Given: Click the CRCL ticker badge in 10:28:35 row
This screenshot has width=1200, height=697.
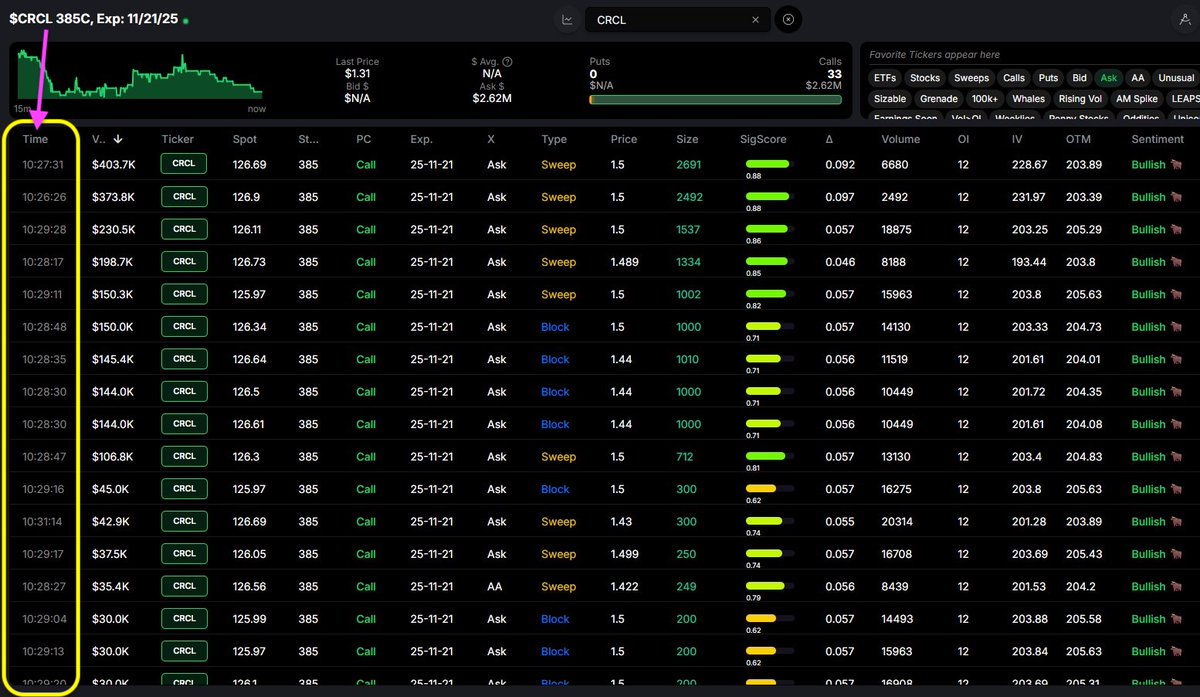Looking at the screenshot, I should coord(184,359).
